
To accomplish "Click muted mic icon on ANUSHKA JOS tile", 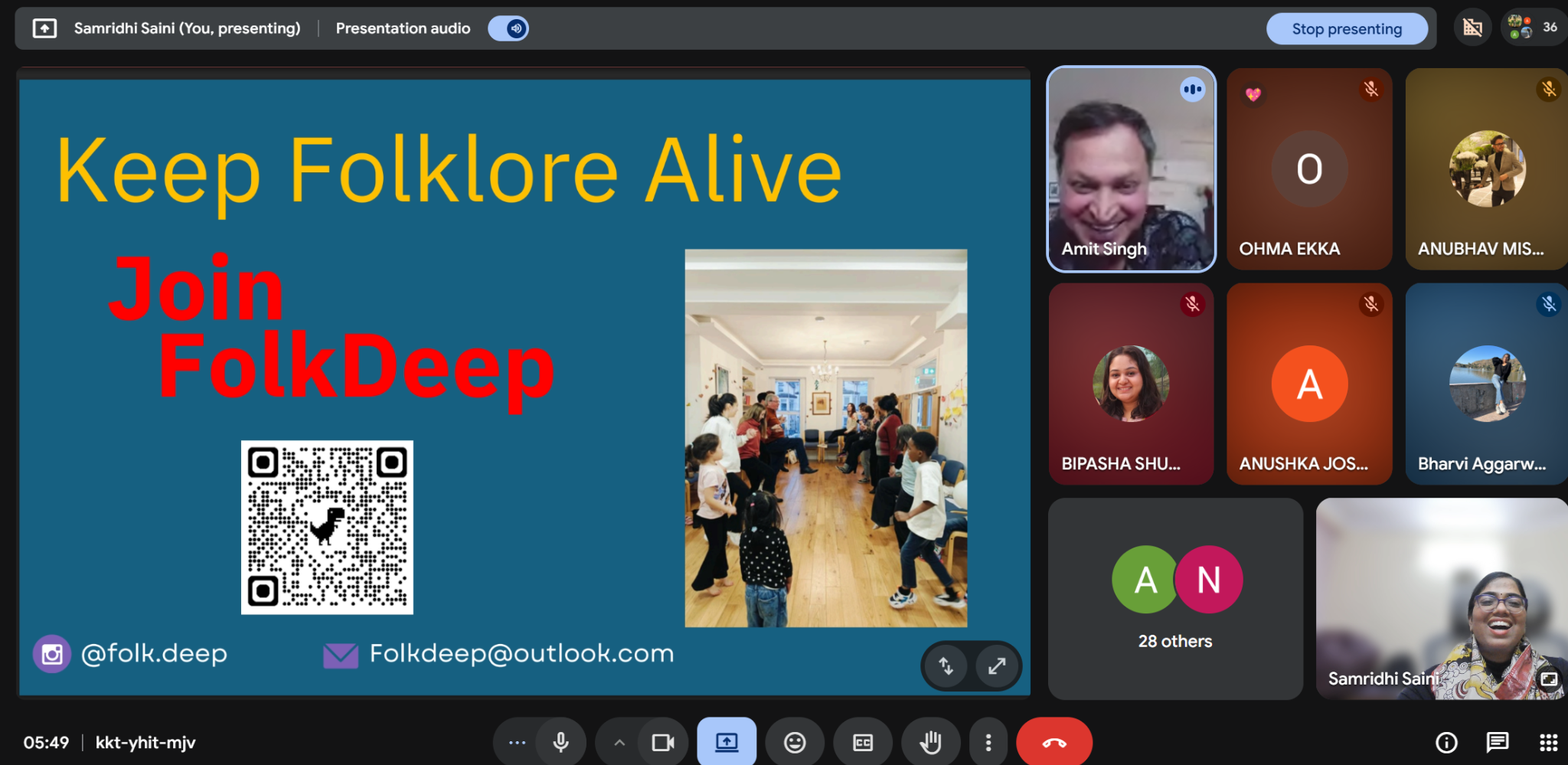I will coord(1370,304).
